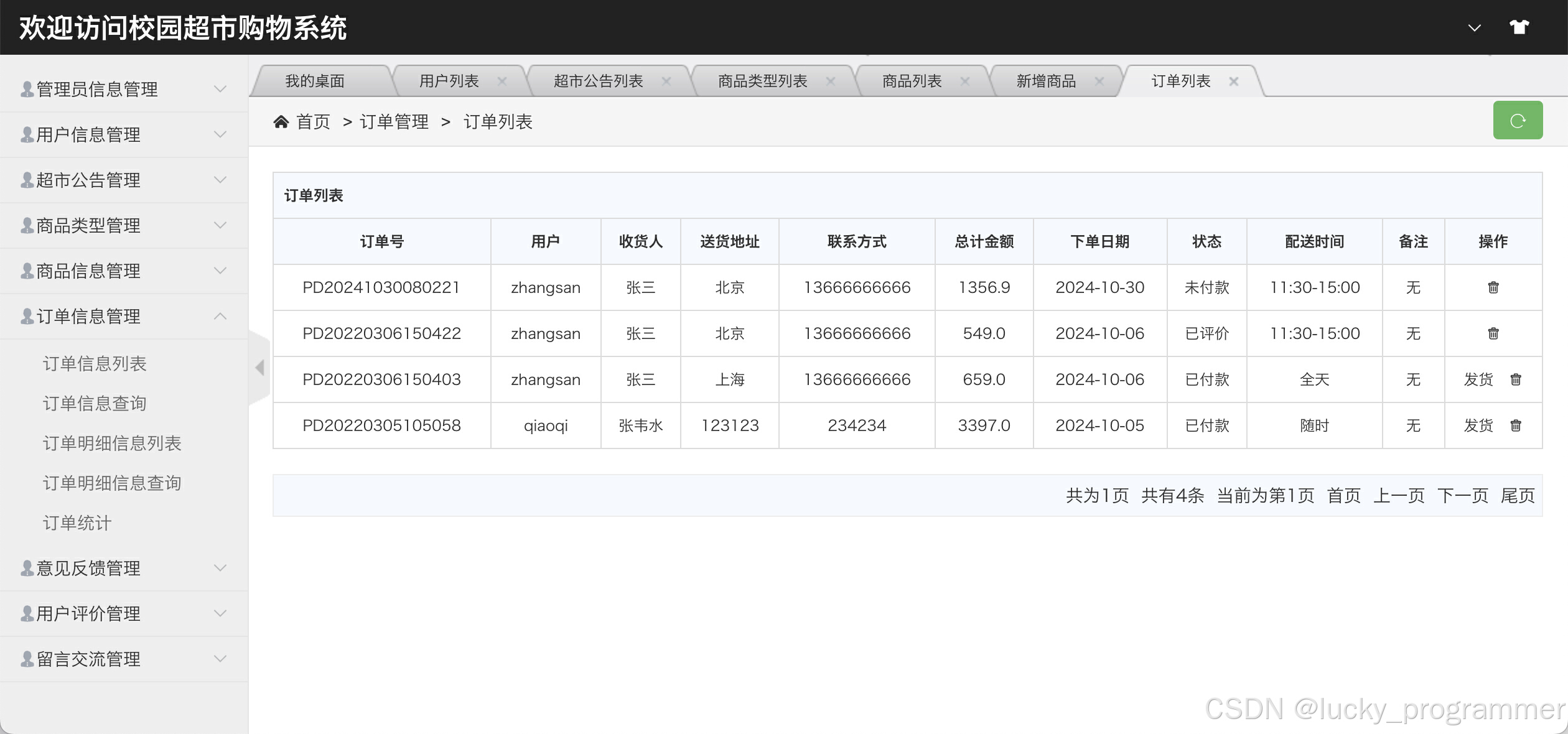
Task: Close the 订单列表 tab
Action: [1234, 81]
